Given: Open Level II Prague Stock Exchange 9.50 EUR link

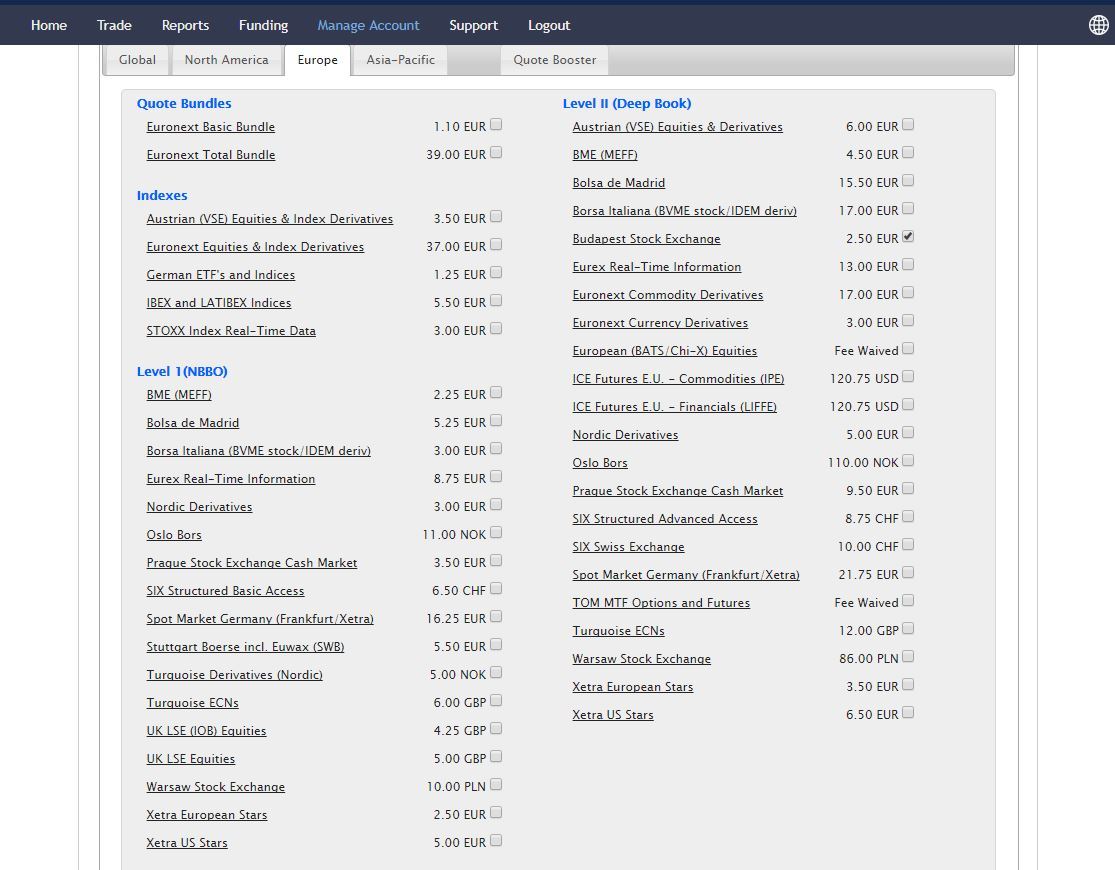Looking at the screenshot, I should pyautogui.click(x=678, y=490).
